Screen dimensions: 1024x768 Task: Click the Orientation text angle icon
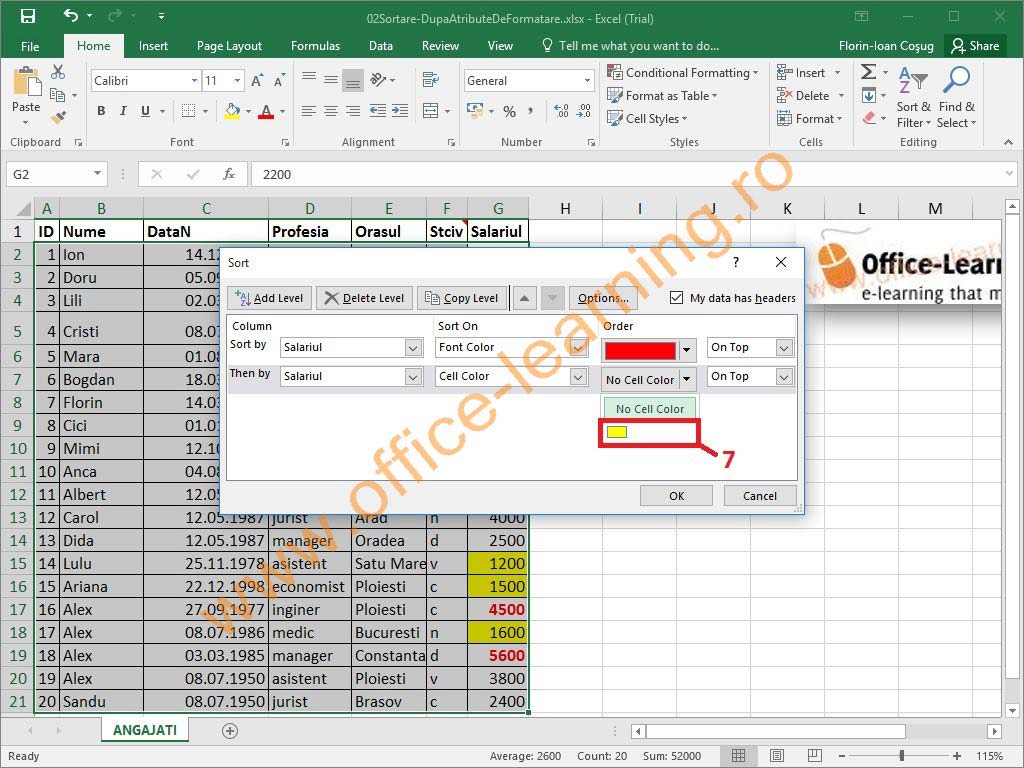pyautogui.click(x=378, y=80)
